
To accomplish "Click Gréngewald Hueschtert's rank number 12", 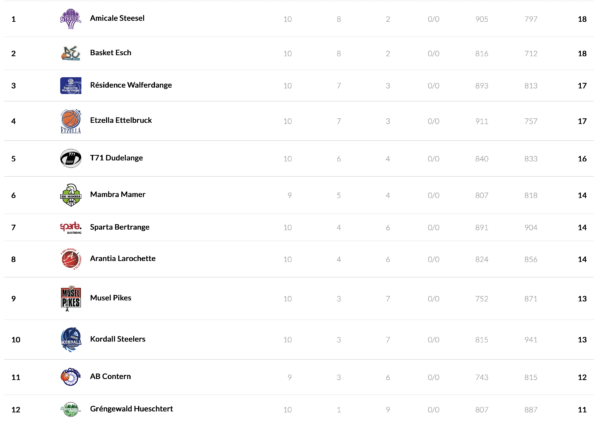I will (14, 409).
